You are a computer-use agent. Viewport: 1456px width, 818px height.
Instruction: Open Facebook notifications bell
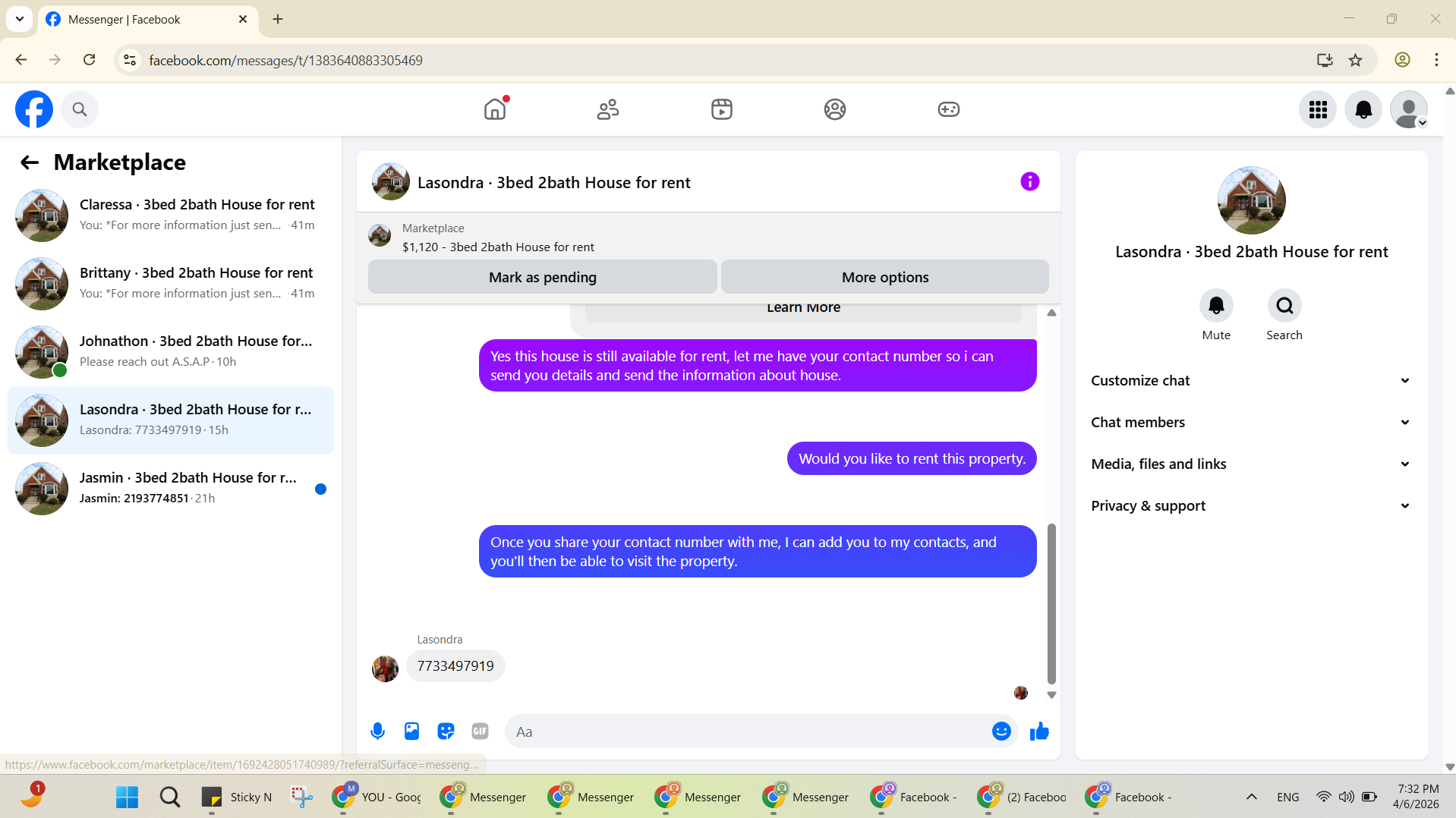[1363, 109]
